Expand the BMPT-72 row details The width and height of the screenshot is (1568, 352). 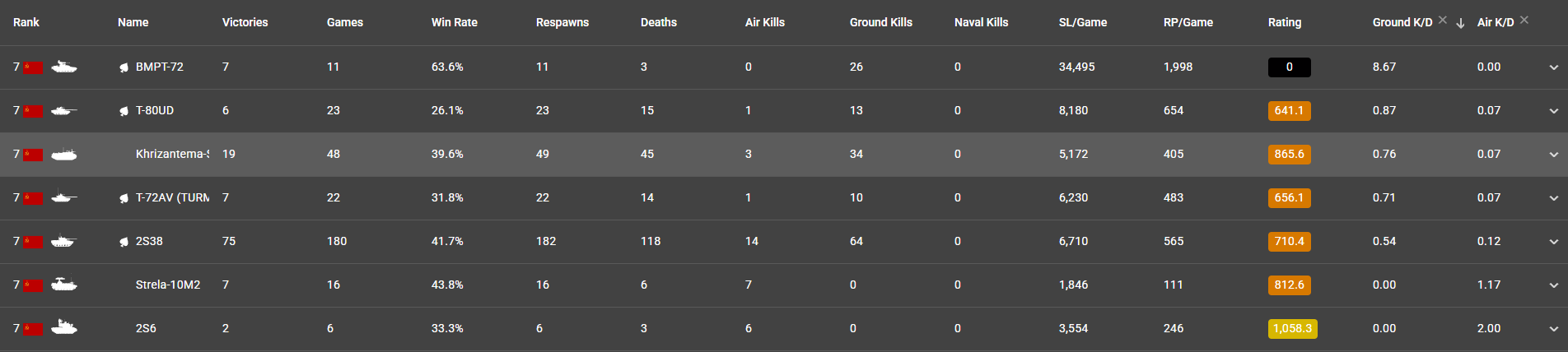pos(1553,67)
